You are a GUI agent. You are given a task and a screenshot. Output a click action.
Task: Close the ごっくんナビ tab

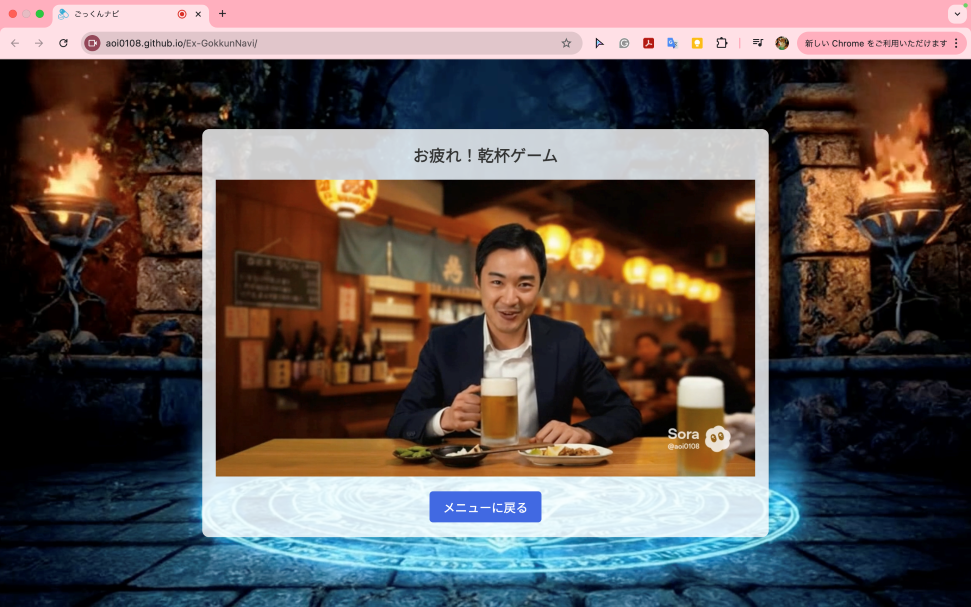198,14
